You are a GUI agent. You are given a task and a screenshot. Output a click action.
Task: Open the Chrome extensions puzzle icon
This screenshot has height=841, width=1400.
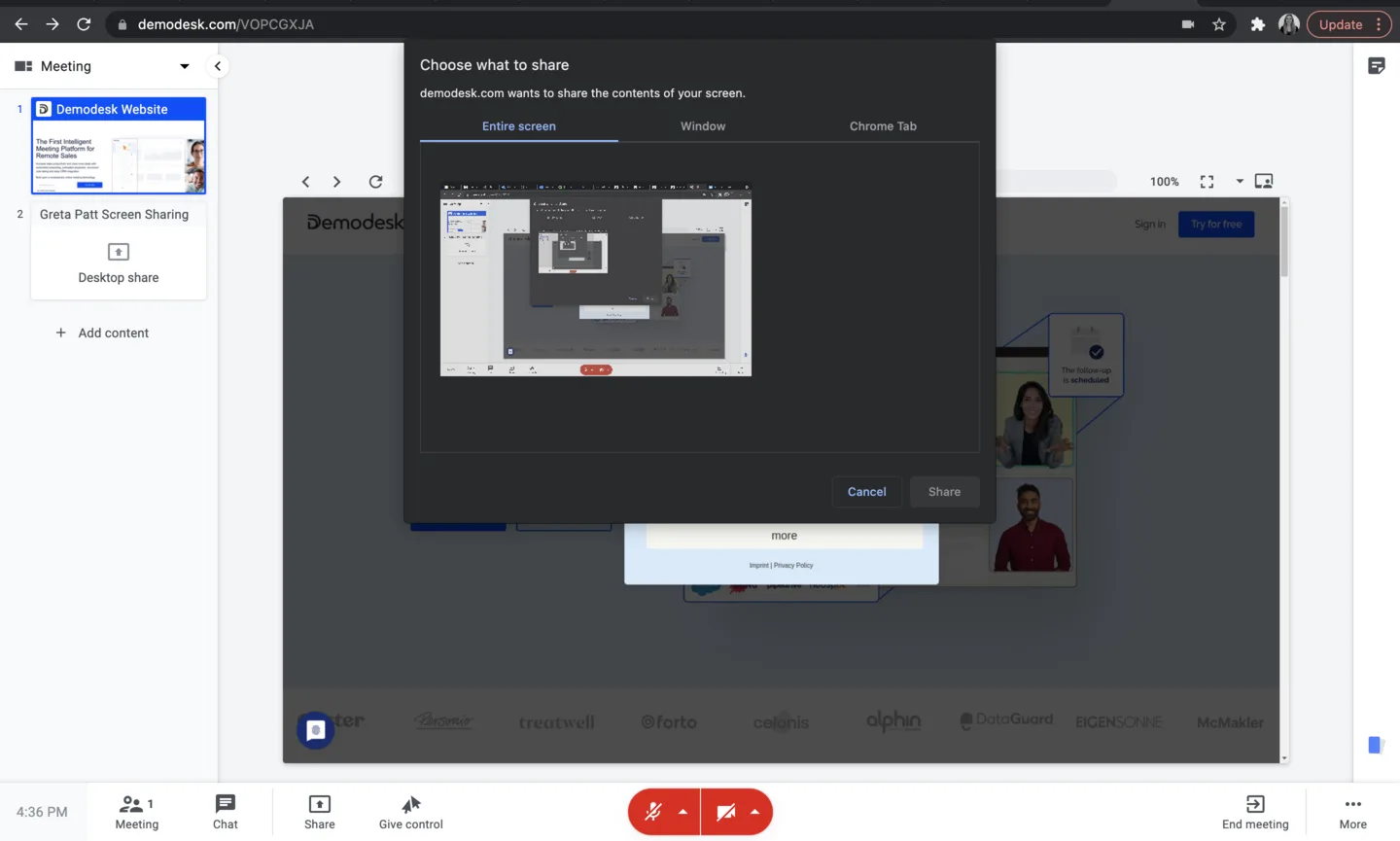1257,24
